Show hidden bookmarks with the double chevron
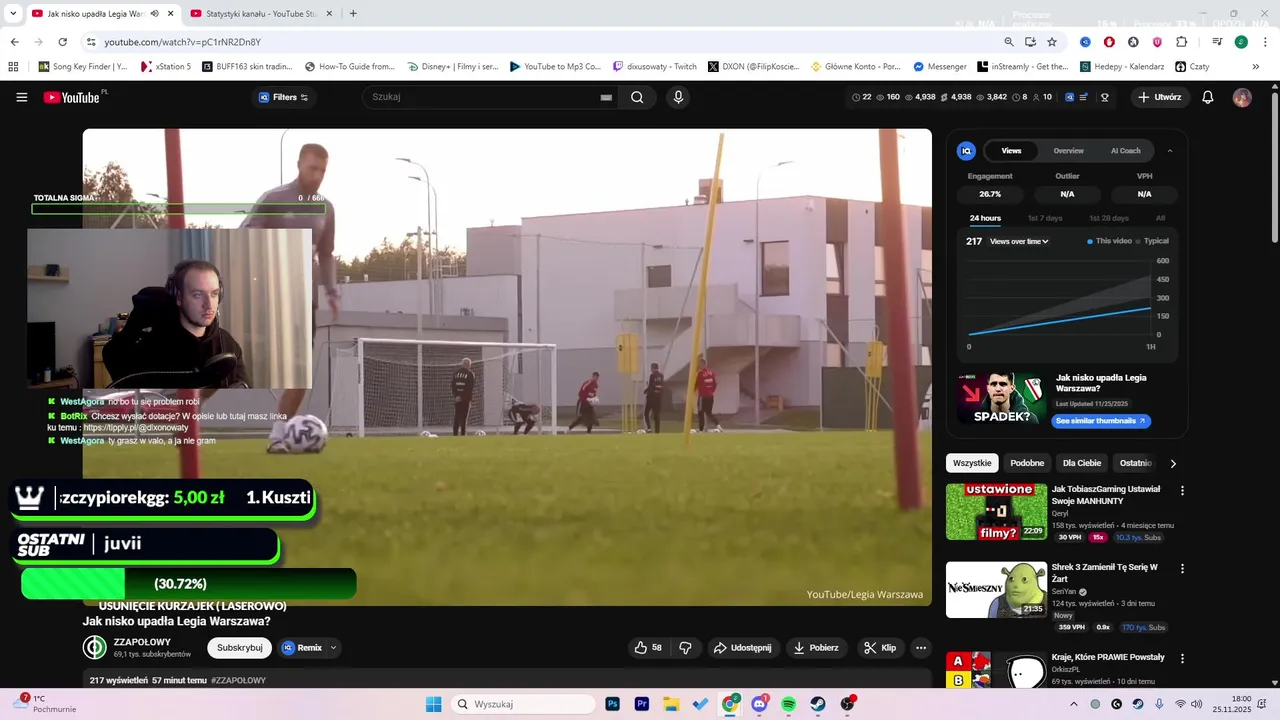 (x=1256, y=67)
